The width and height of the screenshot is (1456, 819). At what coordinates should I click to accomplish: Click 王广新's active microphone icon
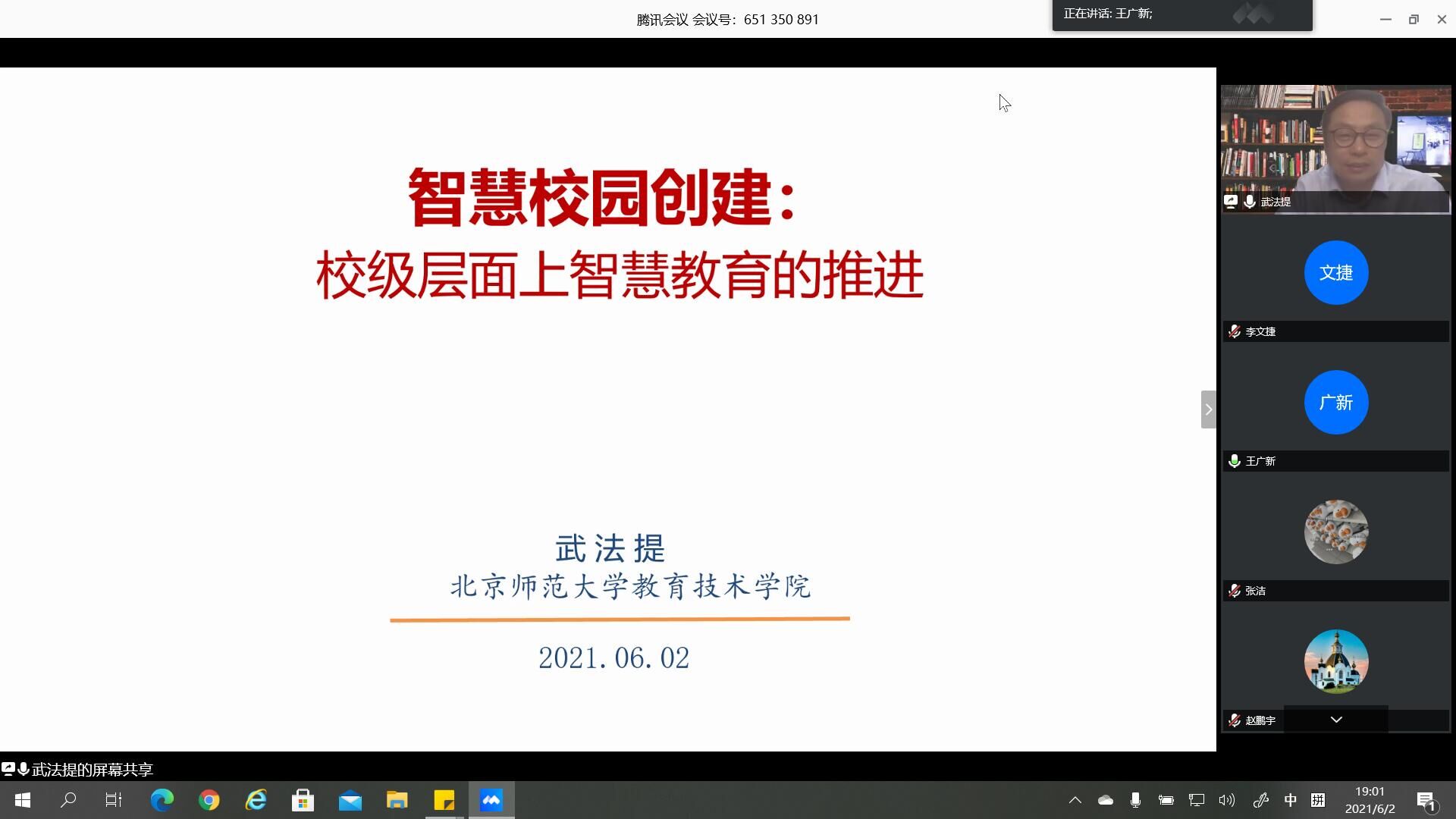(1235, 461)
